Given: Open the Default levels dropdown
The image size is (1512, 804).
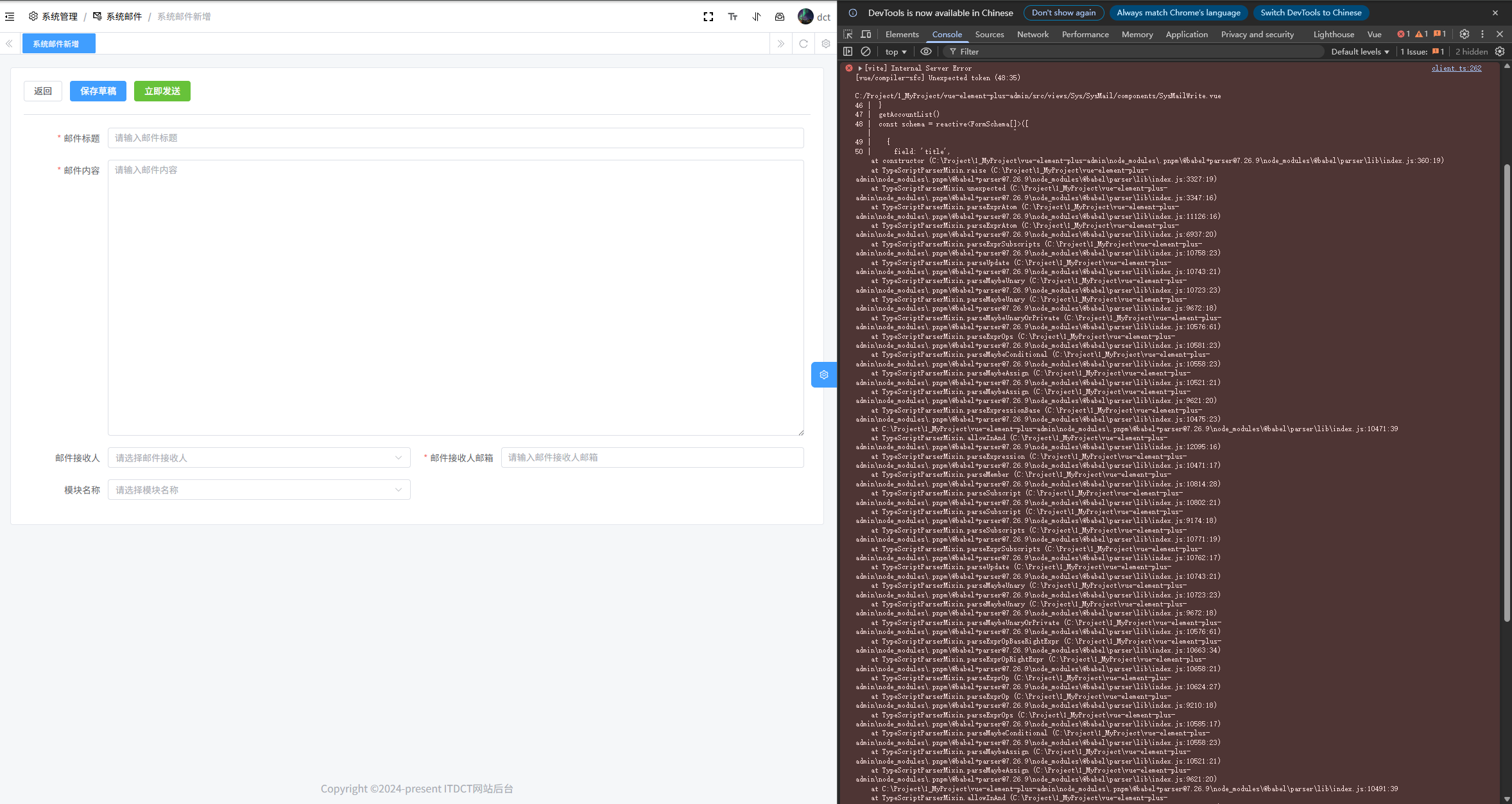Looking at the screenshot, I should 1360,51.
